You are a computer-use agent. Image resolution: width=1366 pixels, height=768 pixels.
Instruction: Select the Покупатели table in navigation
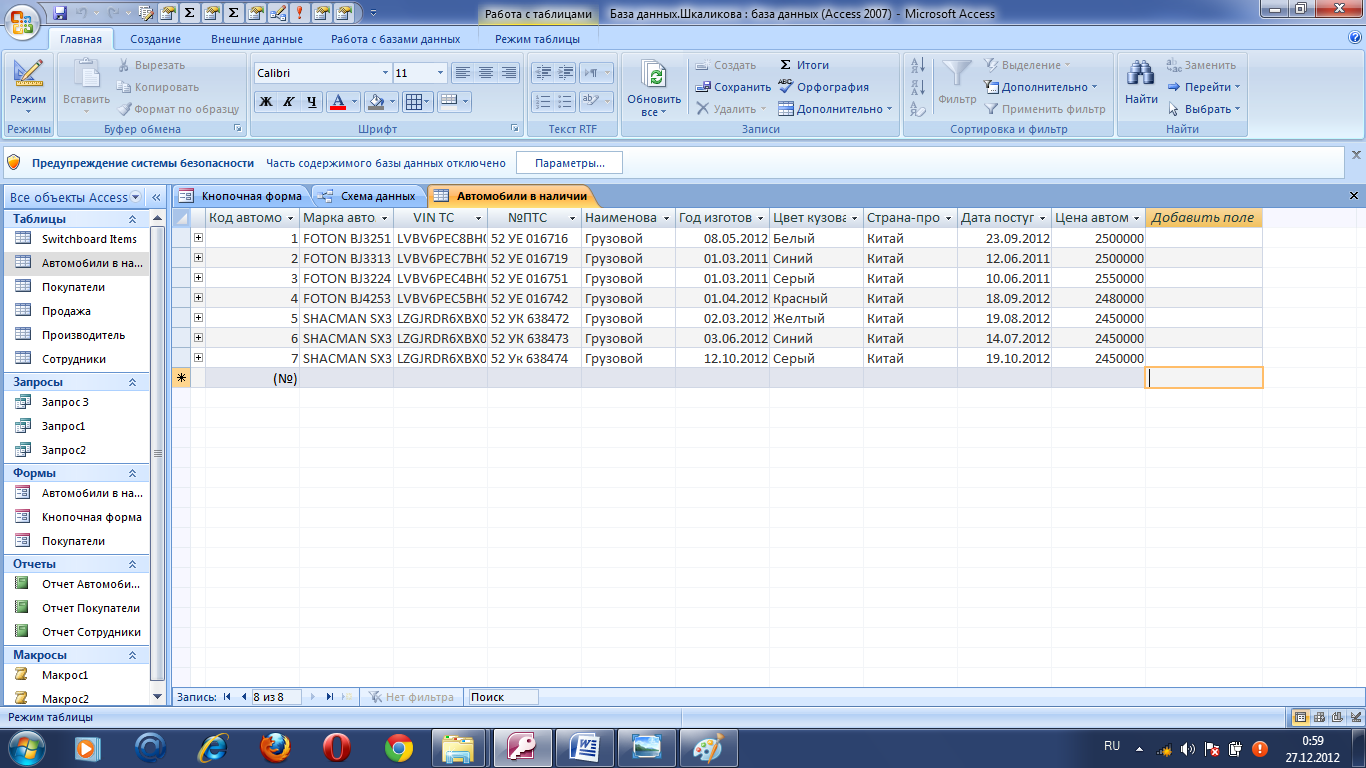(77, 287)
